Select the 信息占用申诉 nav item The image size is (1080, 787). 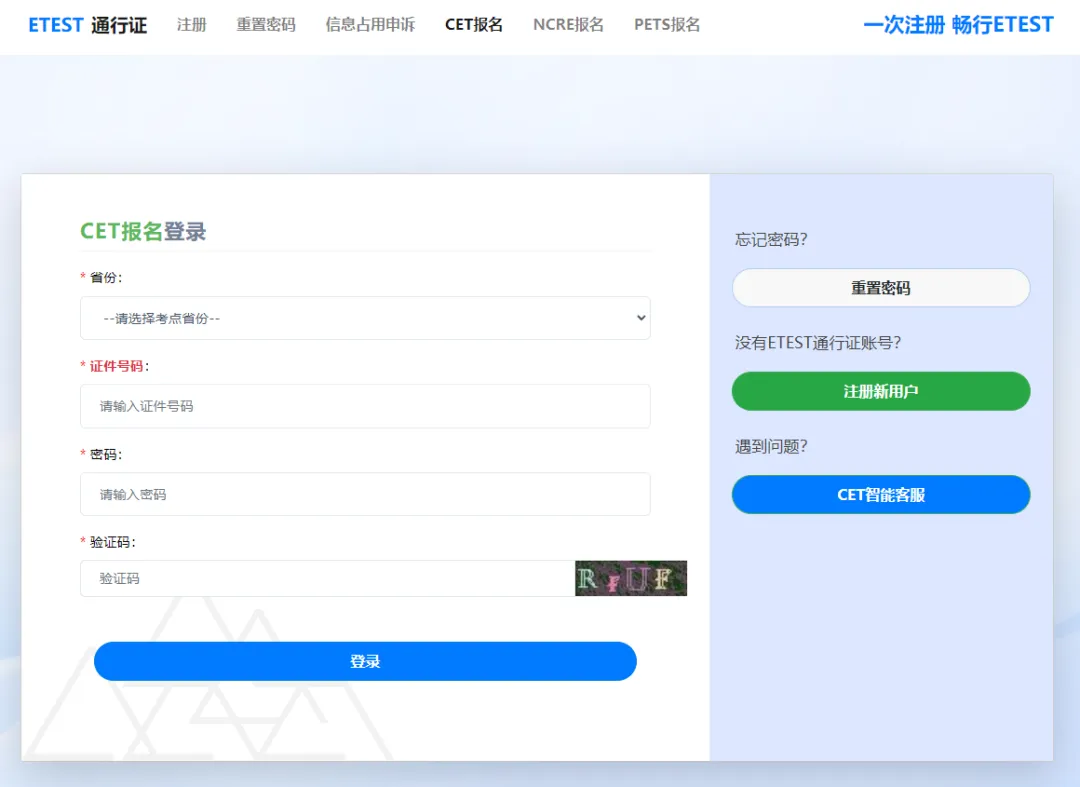click(370, 25)
